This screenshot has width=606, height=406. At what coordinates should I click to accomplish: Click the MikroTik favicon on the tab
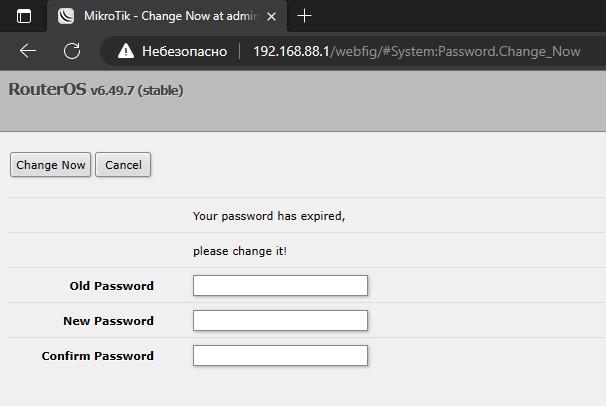(66, 16)
